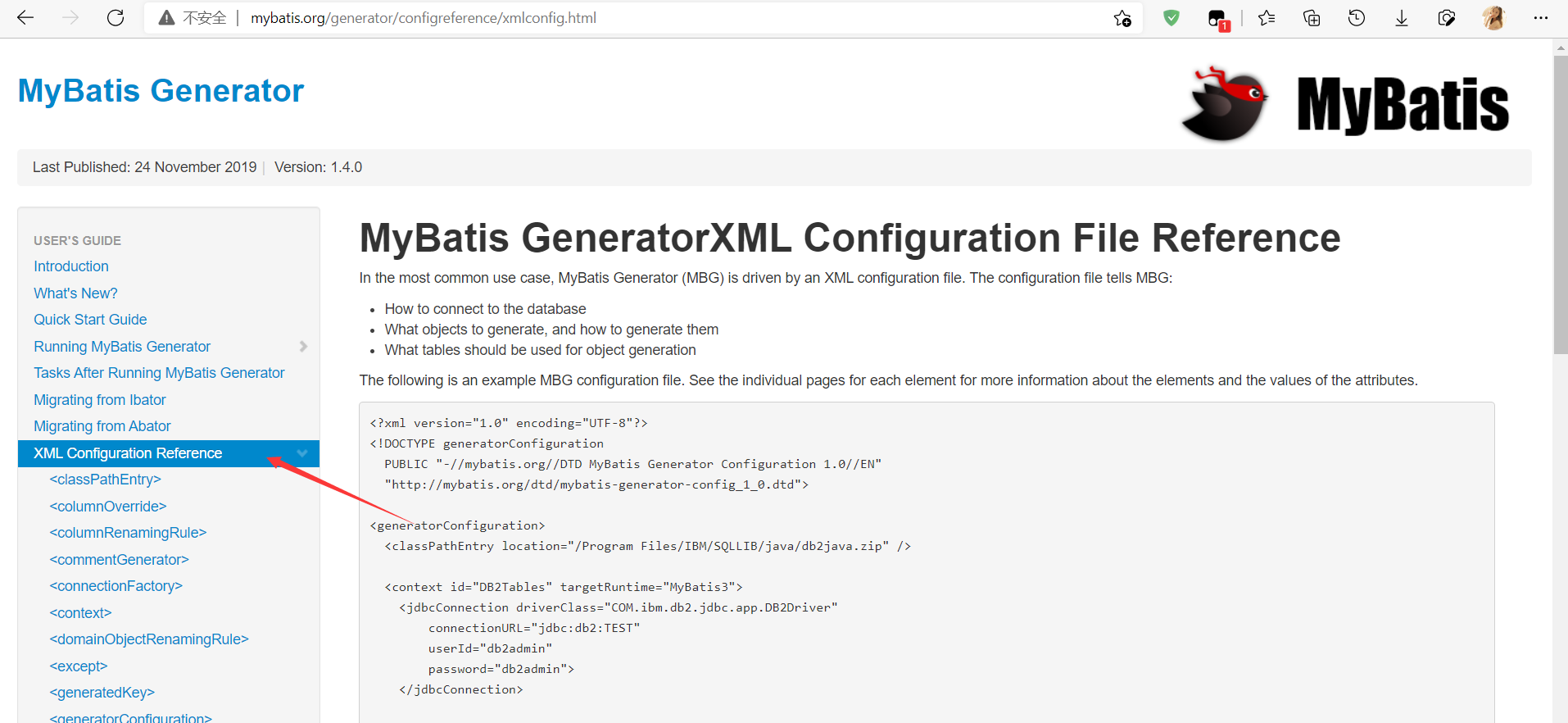
Task: Open the <except> reference
Action: coord(79,666)
